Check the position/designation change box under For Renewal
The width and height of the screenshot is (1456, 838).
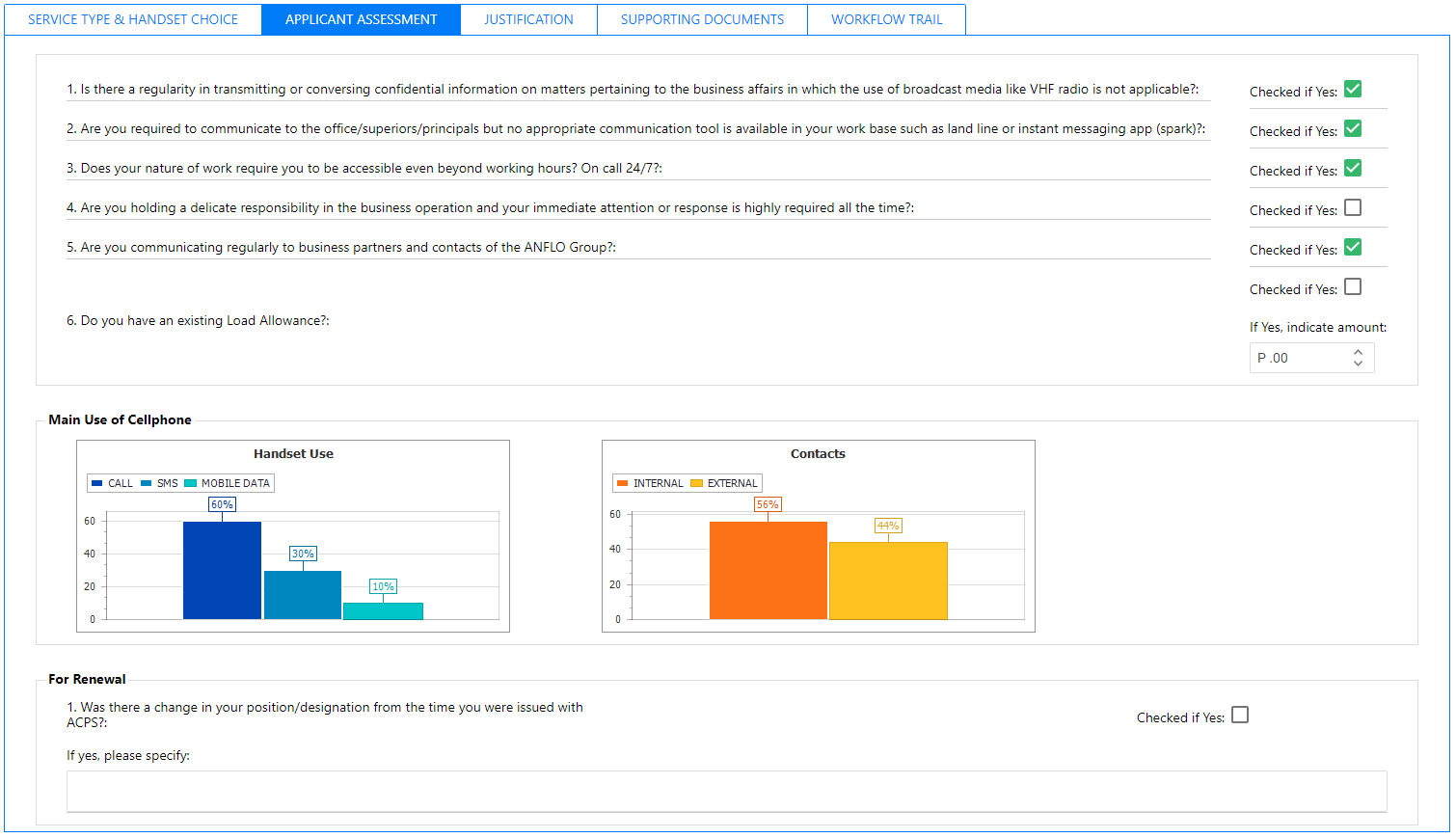1240,715
